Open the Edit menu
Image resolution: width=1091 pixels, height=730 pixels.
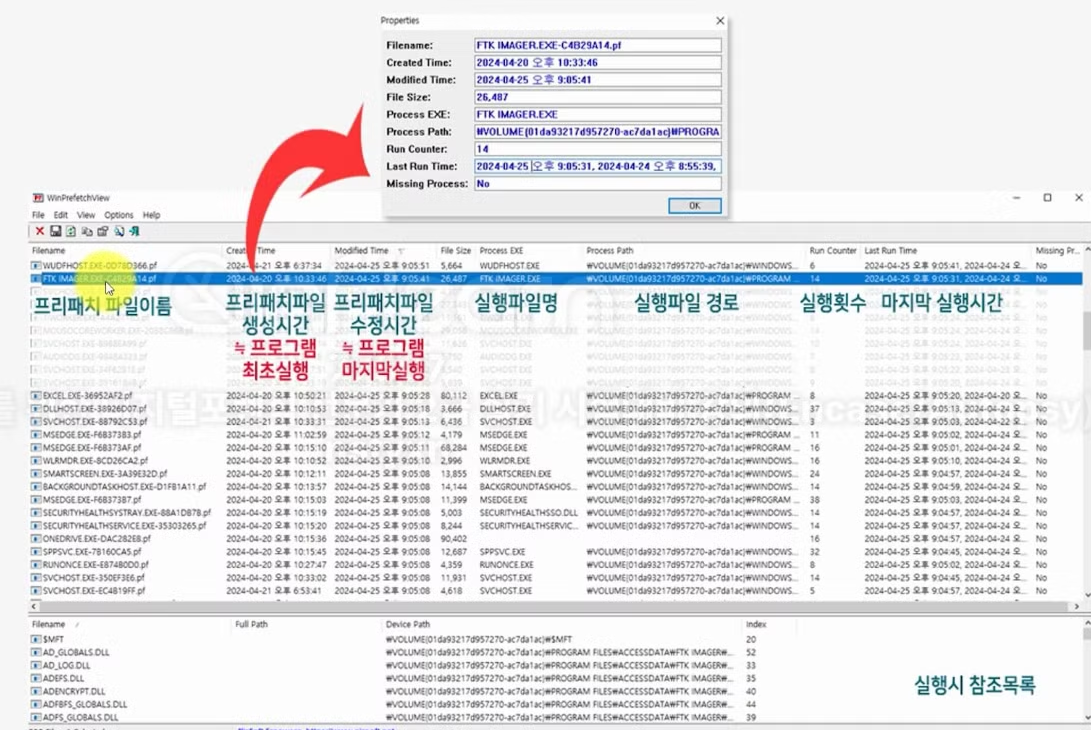[x=61, y=216]
